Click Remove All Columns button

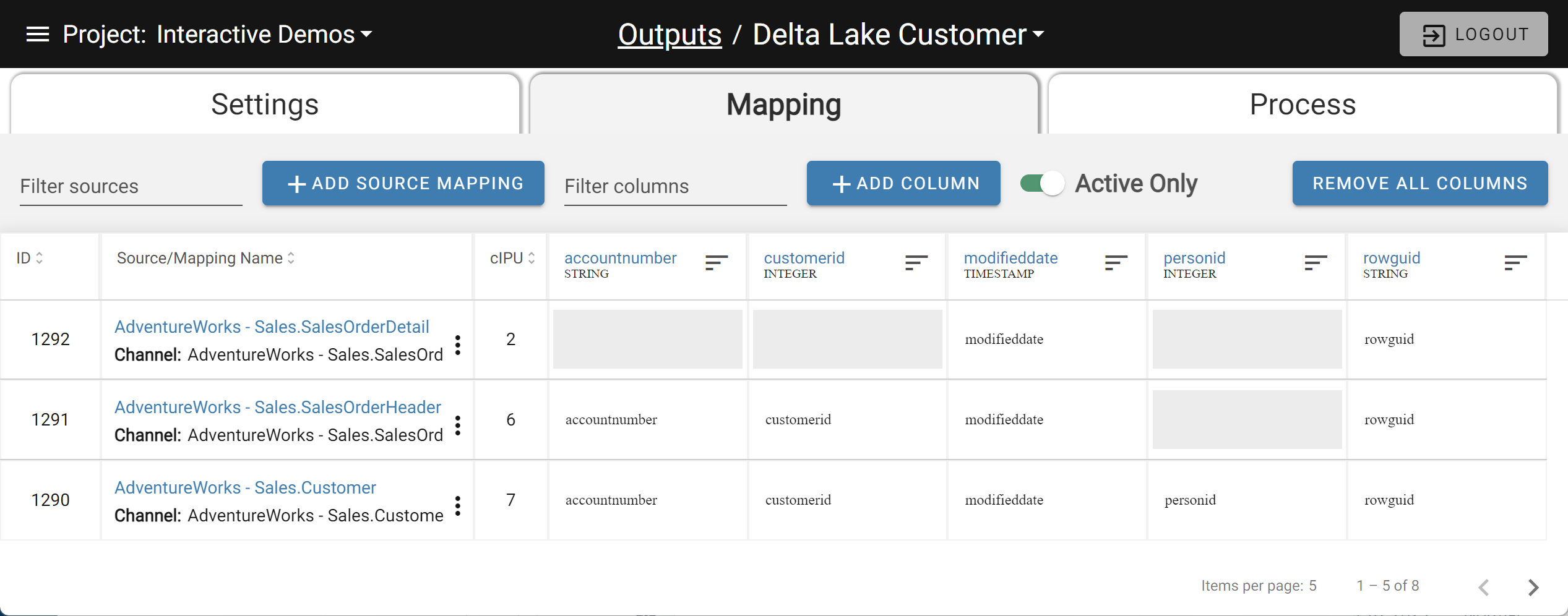click(1420, 183)
